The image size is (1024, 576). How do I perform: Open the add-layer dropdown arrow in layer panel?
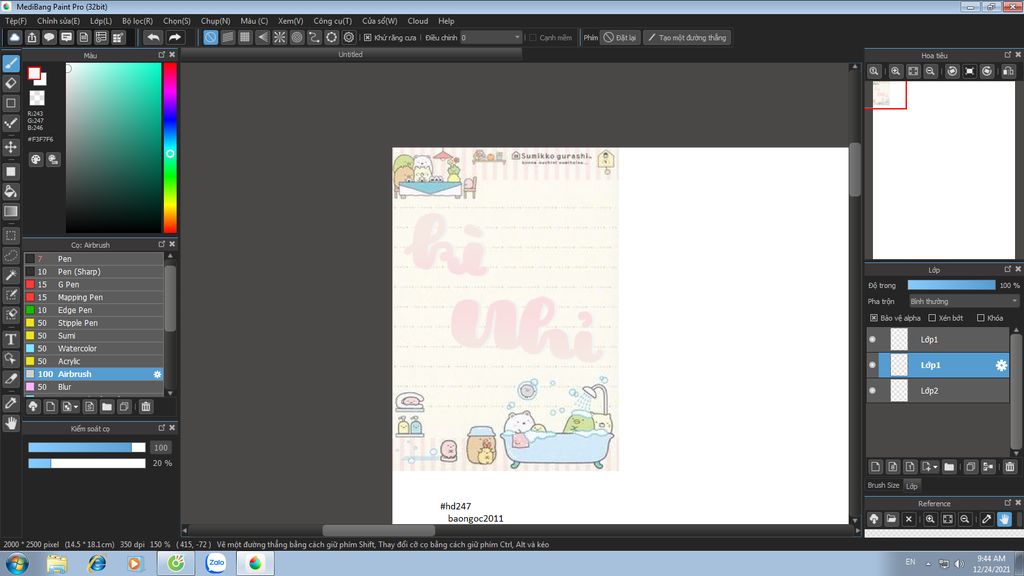pyautogui.click(x=935, y=466)
